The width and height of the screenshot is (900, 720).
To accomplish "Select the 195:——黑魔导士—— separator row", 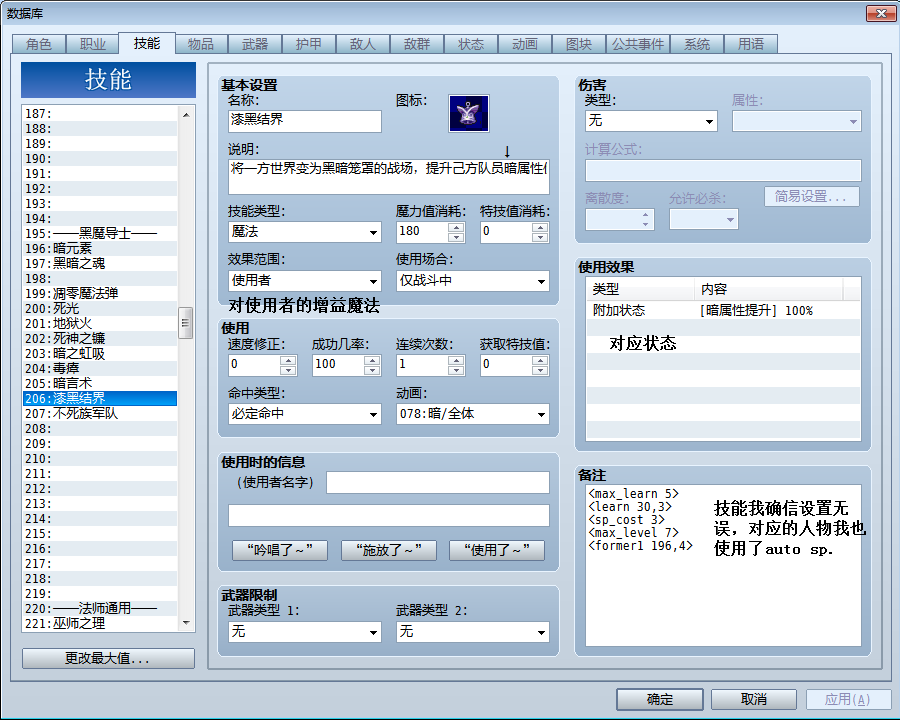I will click(x=100, y=234).
